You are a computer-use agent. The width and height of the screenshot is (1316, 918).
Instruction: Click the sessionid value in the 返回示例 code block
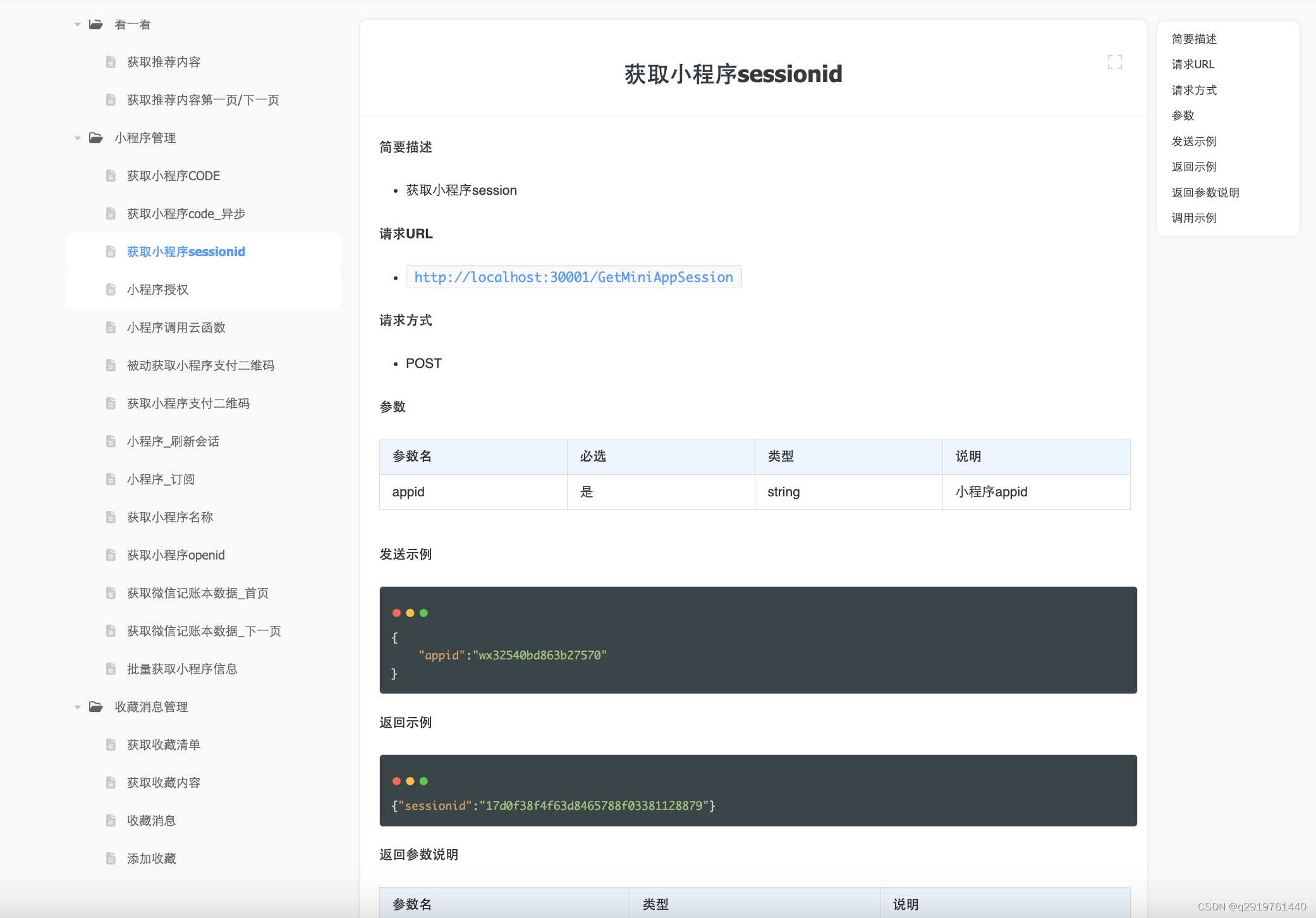pos(594,806)
